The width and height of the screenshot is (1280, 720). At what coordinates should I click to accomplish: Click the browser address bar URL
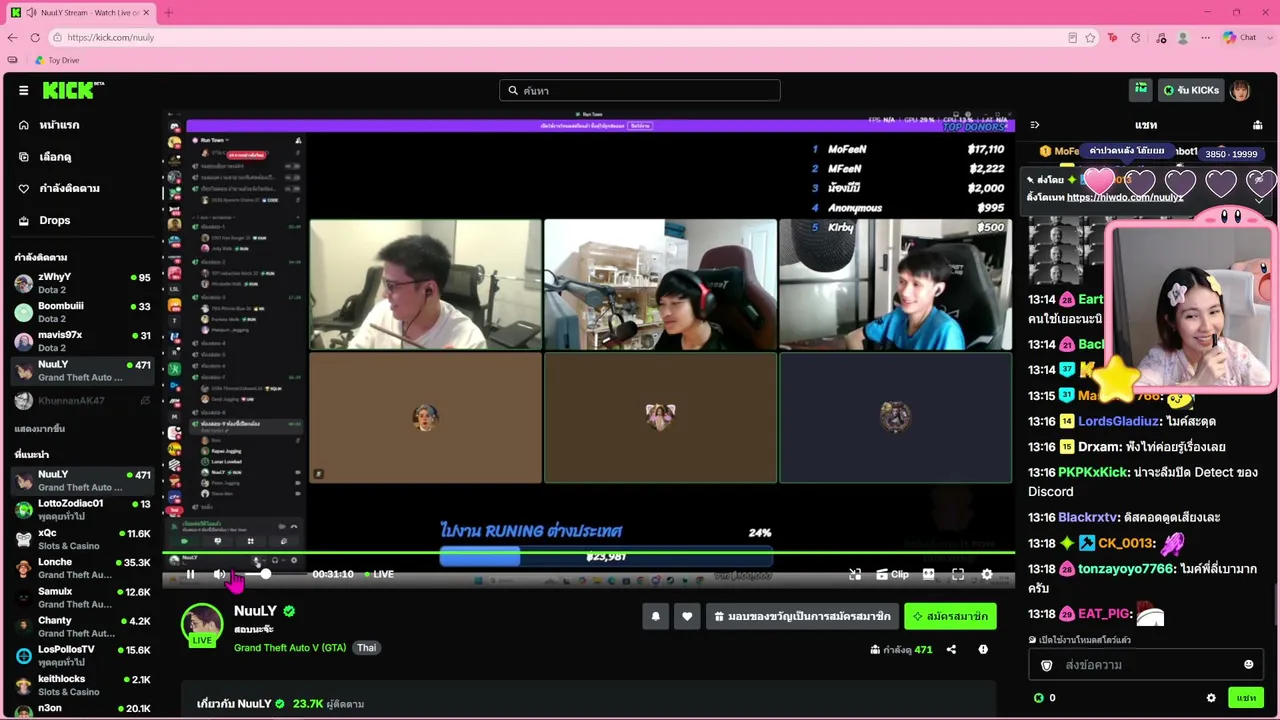[x=111, y=37]
